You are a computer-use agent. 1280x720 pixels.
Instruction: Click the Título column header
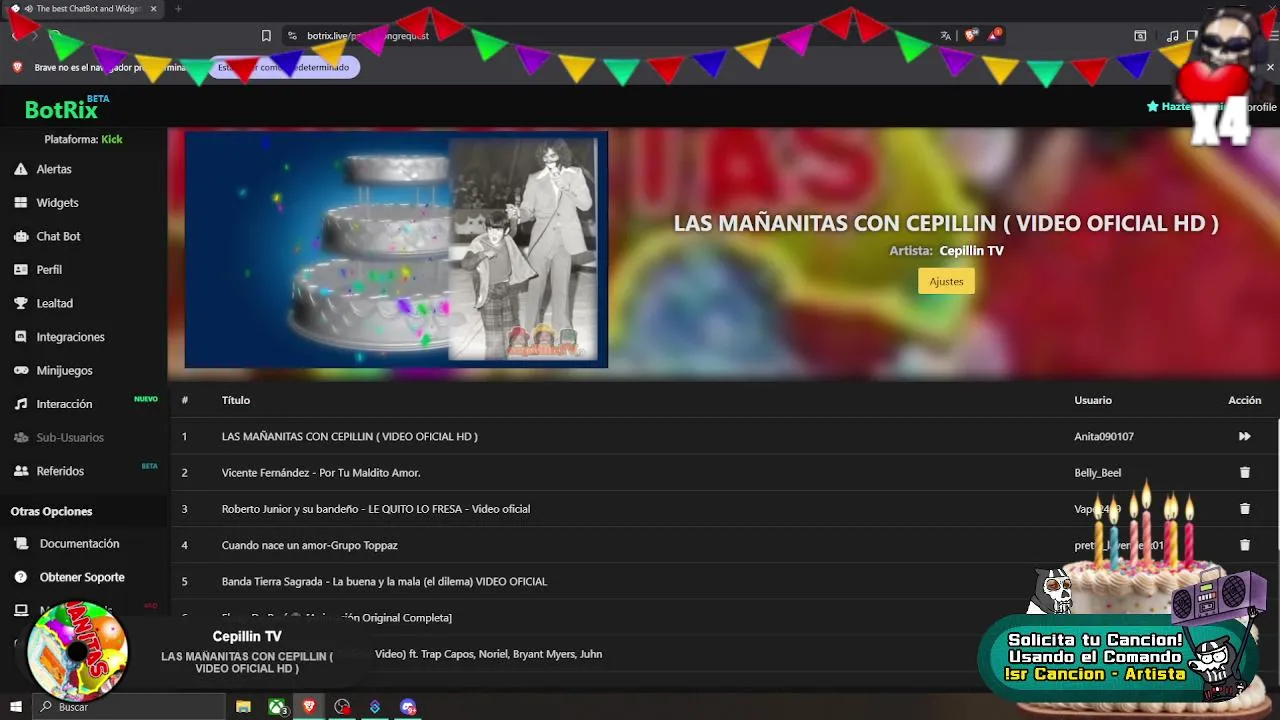pos(235,400)
